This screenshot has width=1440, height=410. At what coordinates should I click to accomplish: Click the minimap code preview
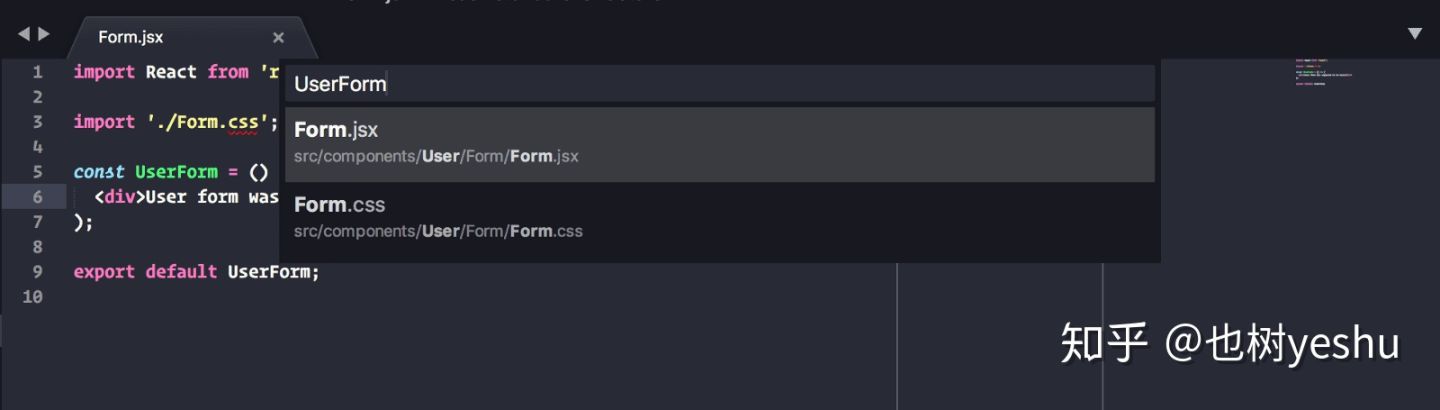[1323, 73]
